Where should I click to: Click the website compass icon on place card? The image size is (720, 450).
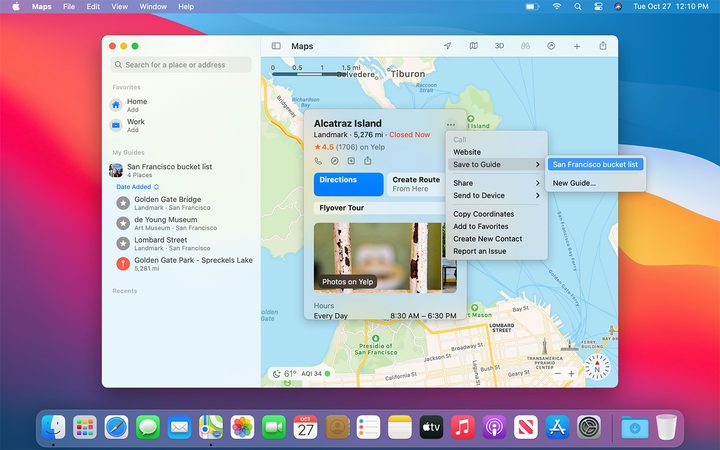pos(335,161)
